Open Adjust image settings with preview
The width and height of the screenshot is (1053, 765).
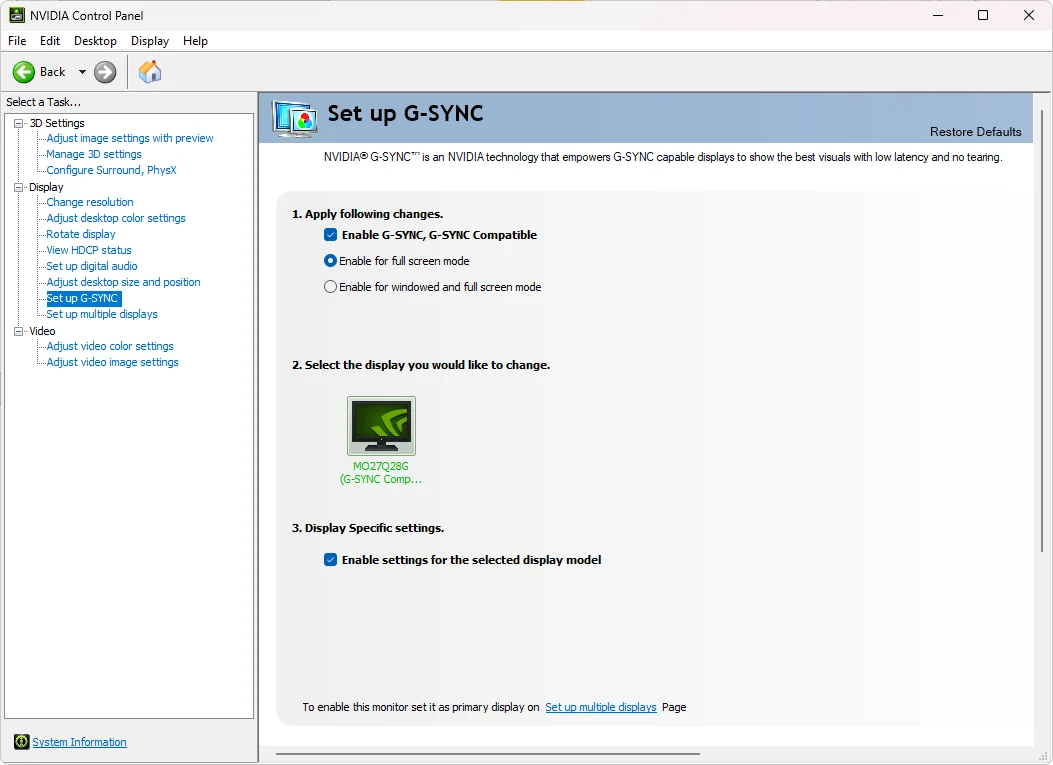(130, 138)
